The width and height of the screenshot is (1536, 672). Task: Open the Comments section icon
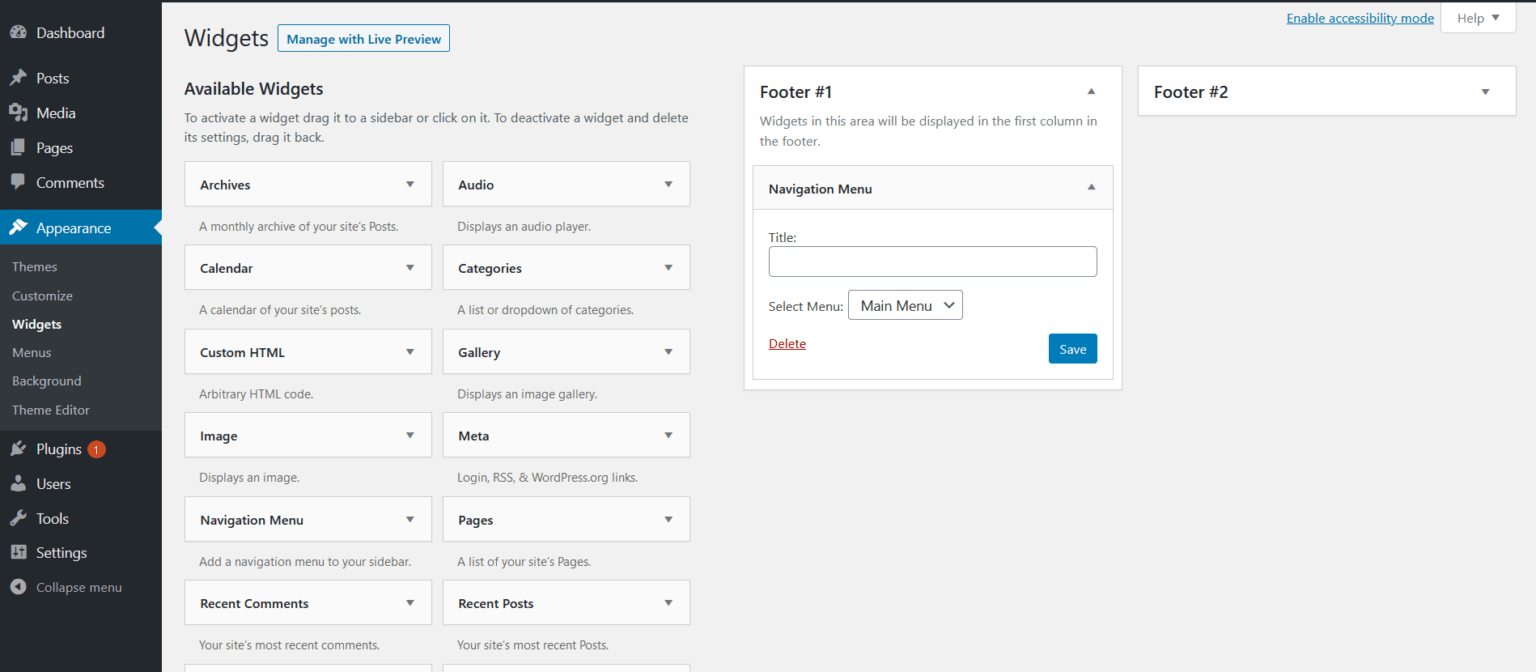(20, 182)
